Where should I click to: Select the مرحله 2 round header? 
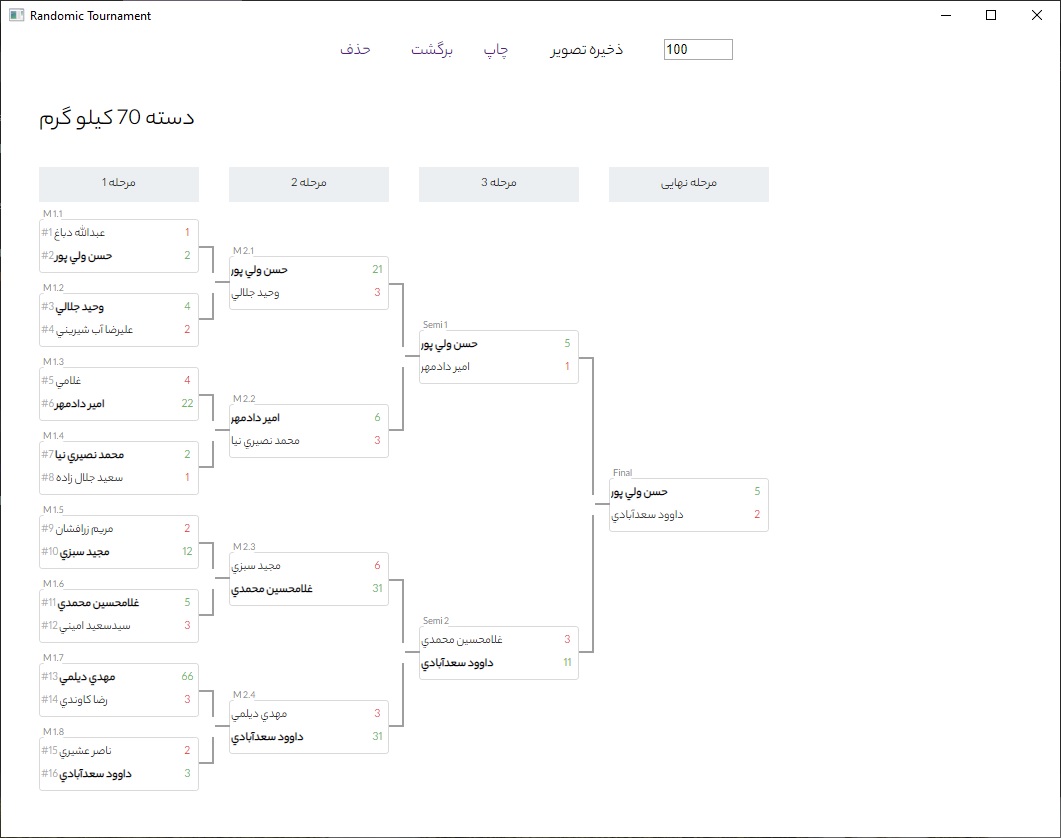(309, 184)
